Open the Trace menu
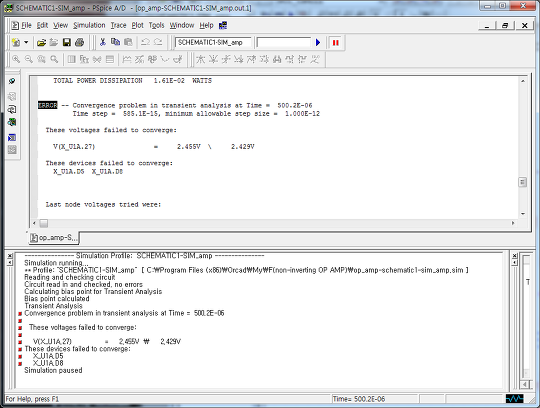 tap(118, 25)
